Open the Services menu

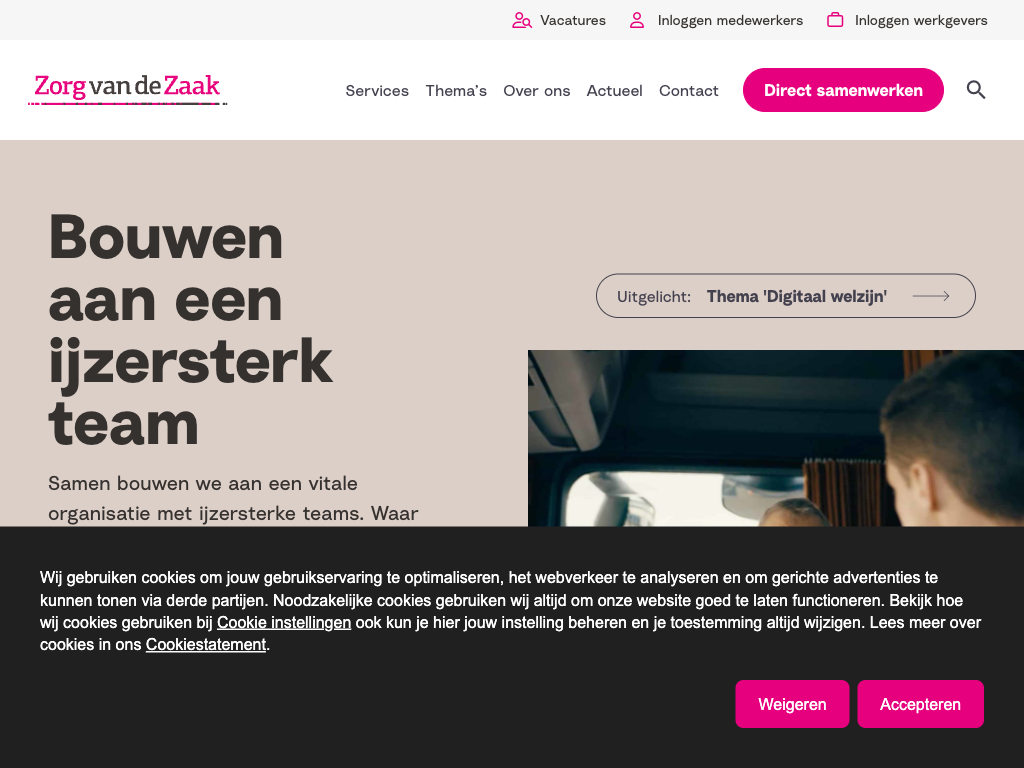pos(377,91)
